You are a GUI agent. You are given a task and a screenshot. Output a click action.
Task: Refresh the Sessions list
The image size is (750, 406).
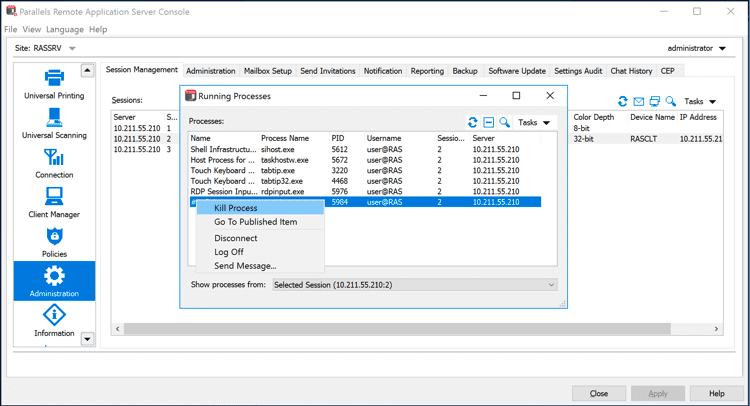tap(622, 101)
